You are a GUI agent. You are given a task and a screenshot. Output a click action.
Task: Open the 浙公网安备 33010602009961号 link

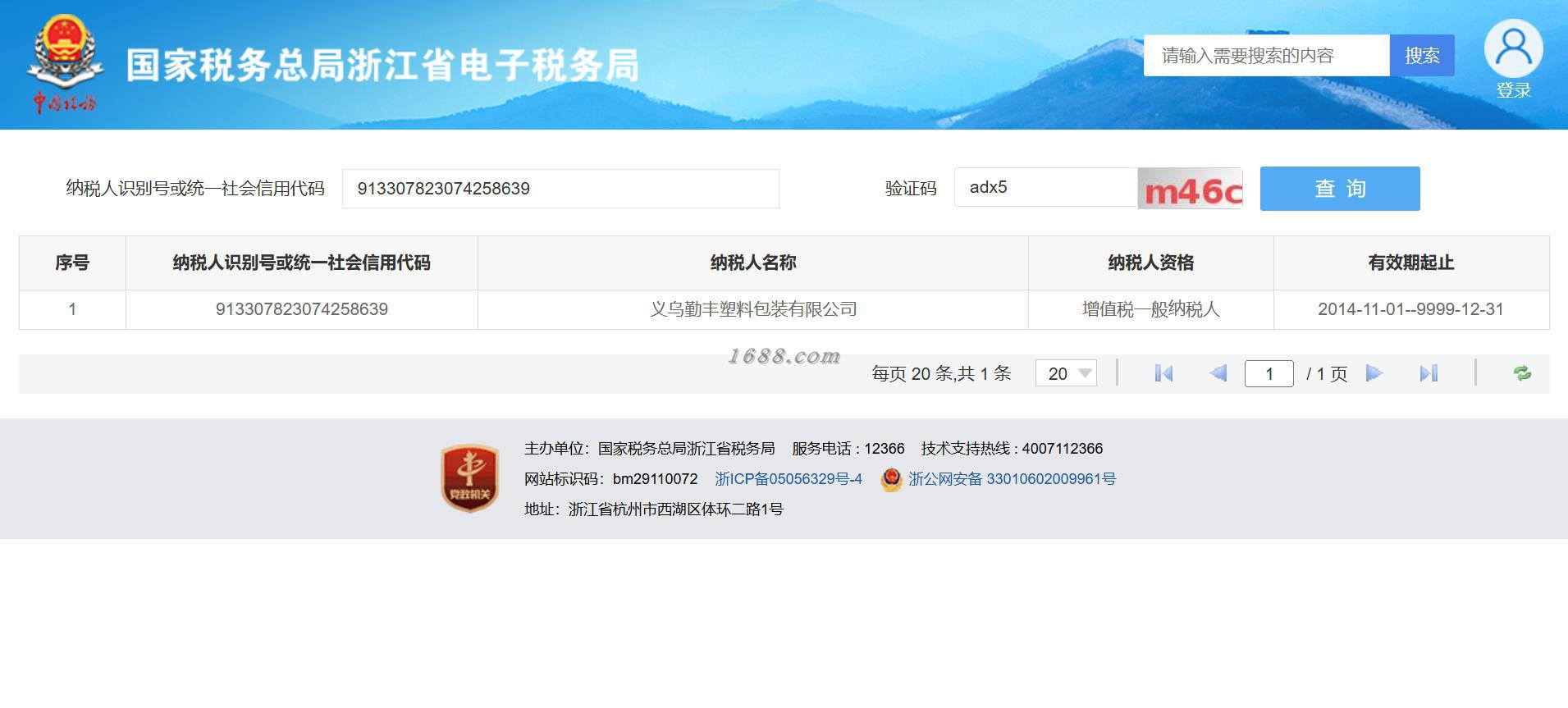pyautogui.click(x=1012, y=479)
